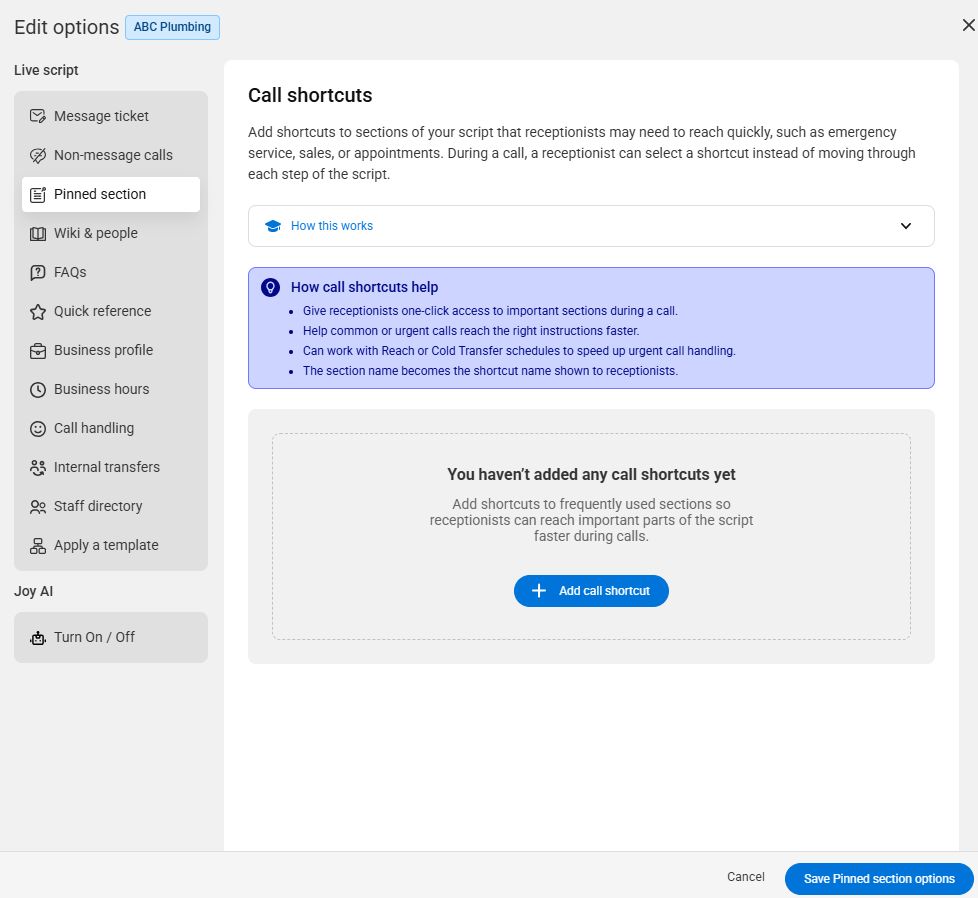The image size is (978, 898).
Task: Click the Message ticket envelope icon
Action: (37, 116)
